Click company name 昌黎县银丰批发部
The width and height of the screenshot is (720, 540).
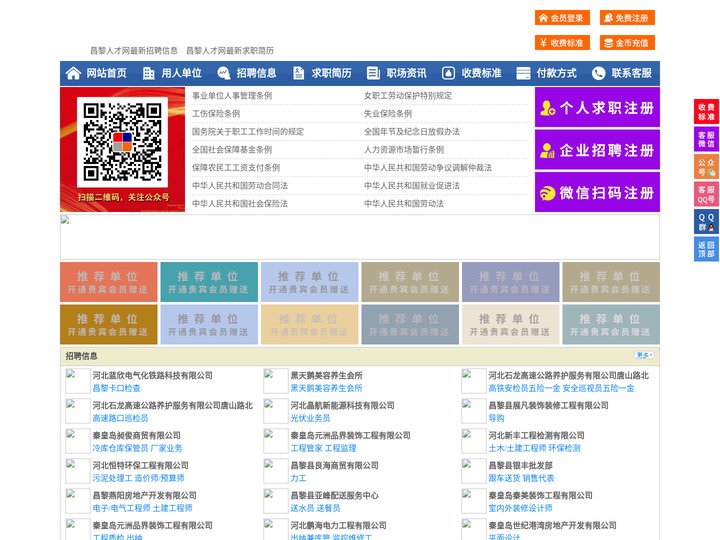520,465
